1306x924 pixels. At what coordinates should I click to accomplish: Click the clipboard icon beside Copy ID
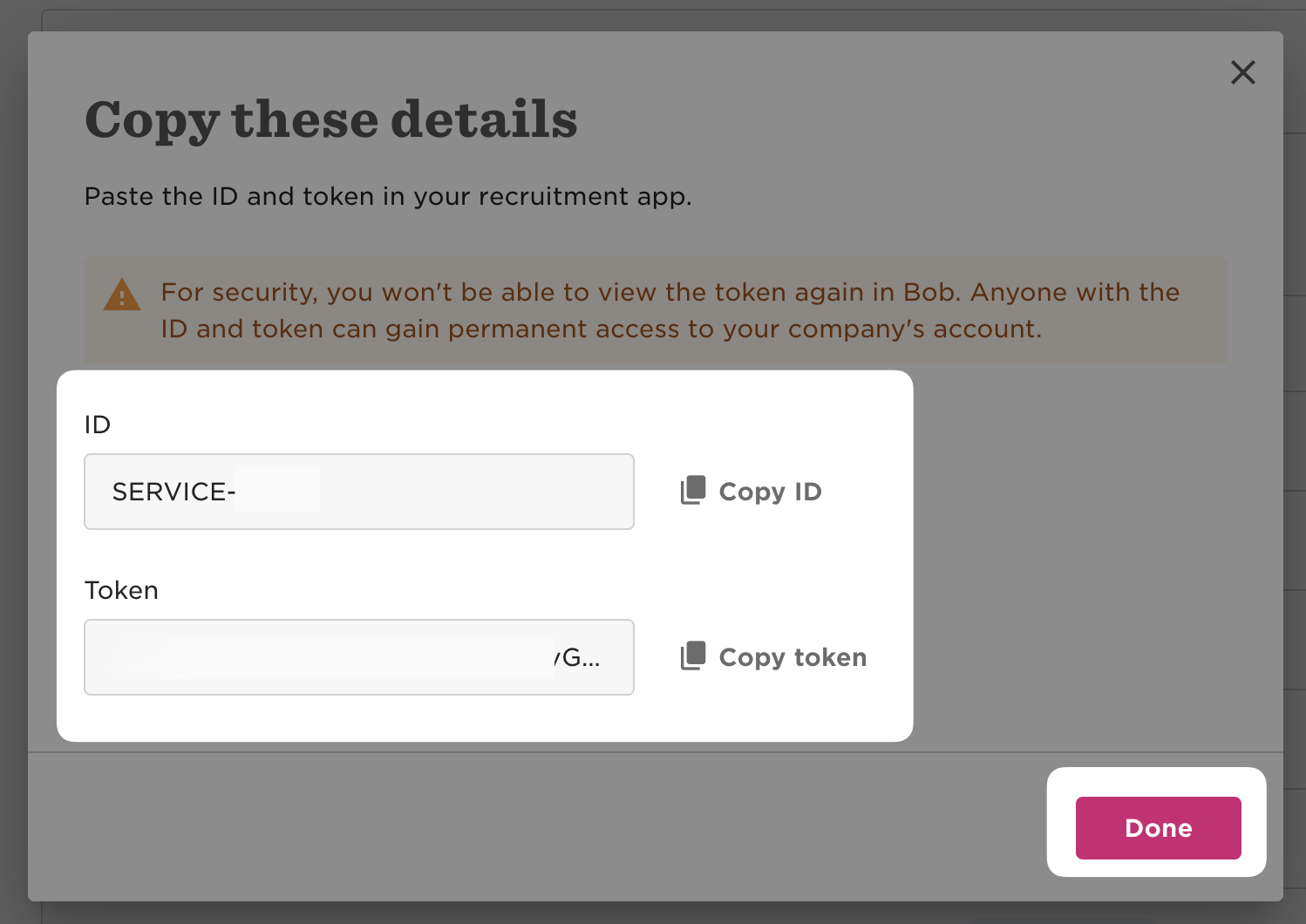click(x=693, y=491)
